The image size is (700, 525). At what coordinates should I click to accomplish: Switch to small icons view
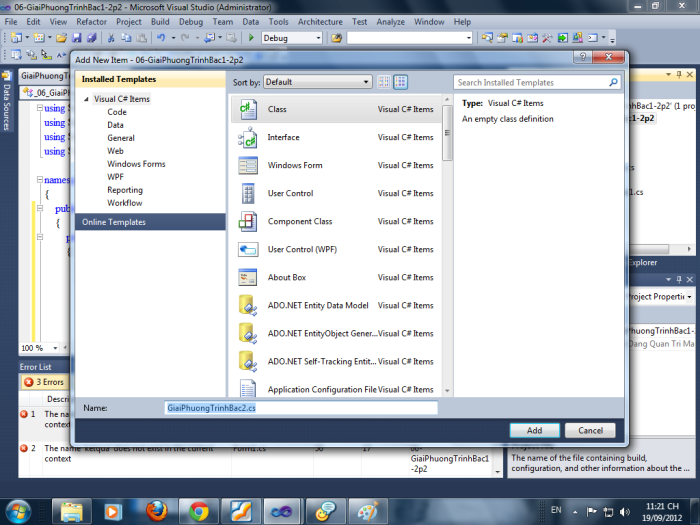click(x=383, y=82)
